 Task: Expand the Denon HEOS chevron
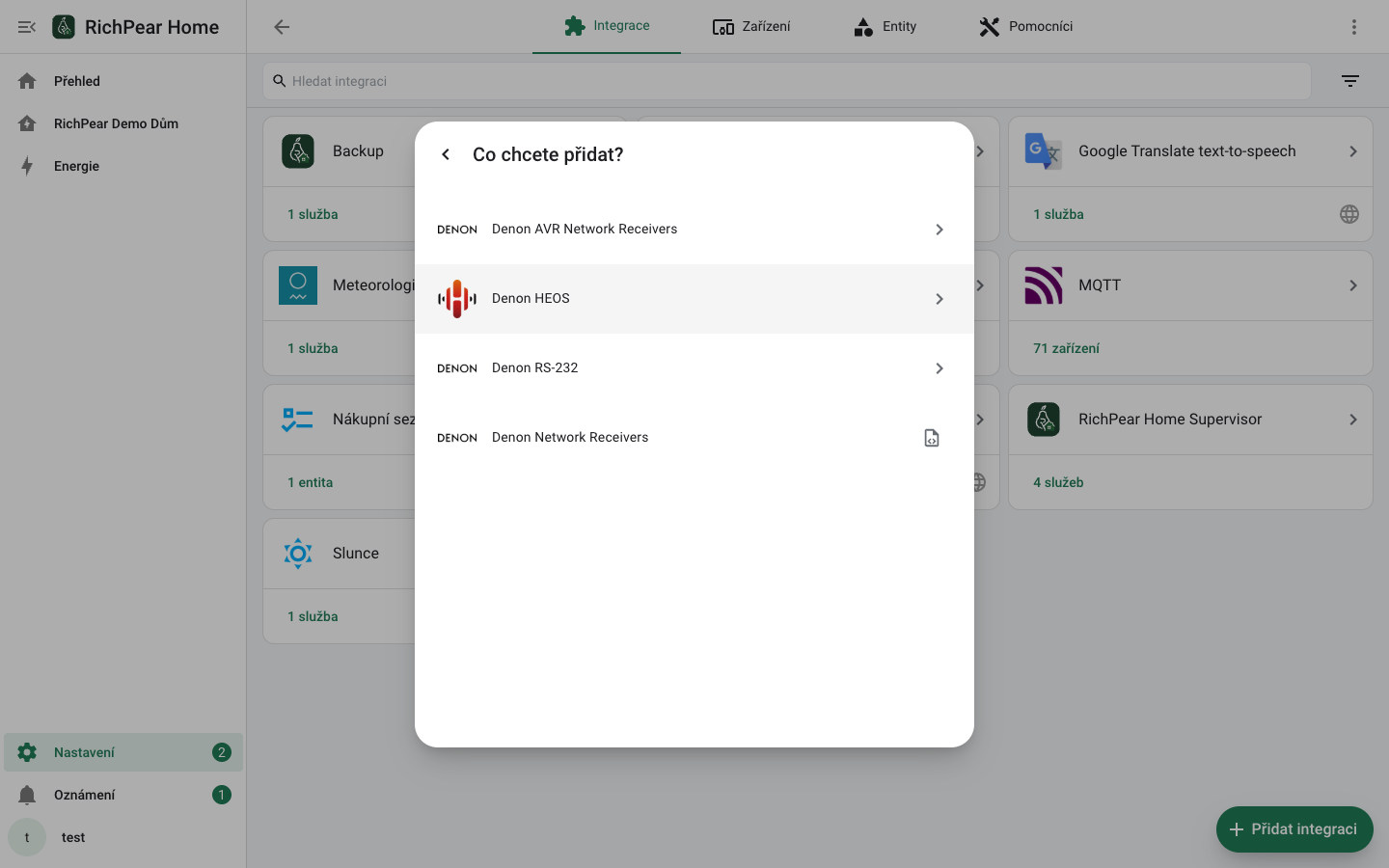pos(940,299)
